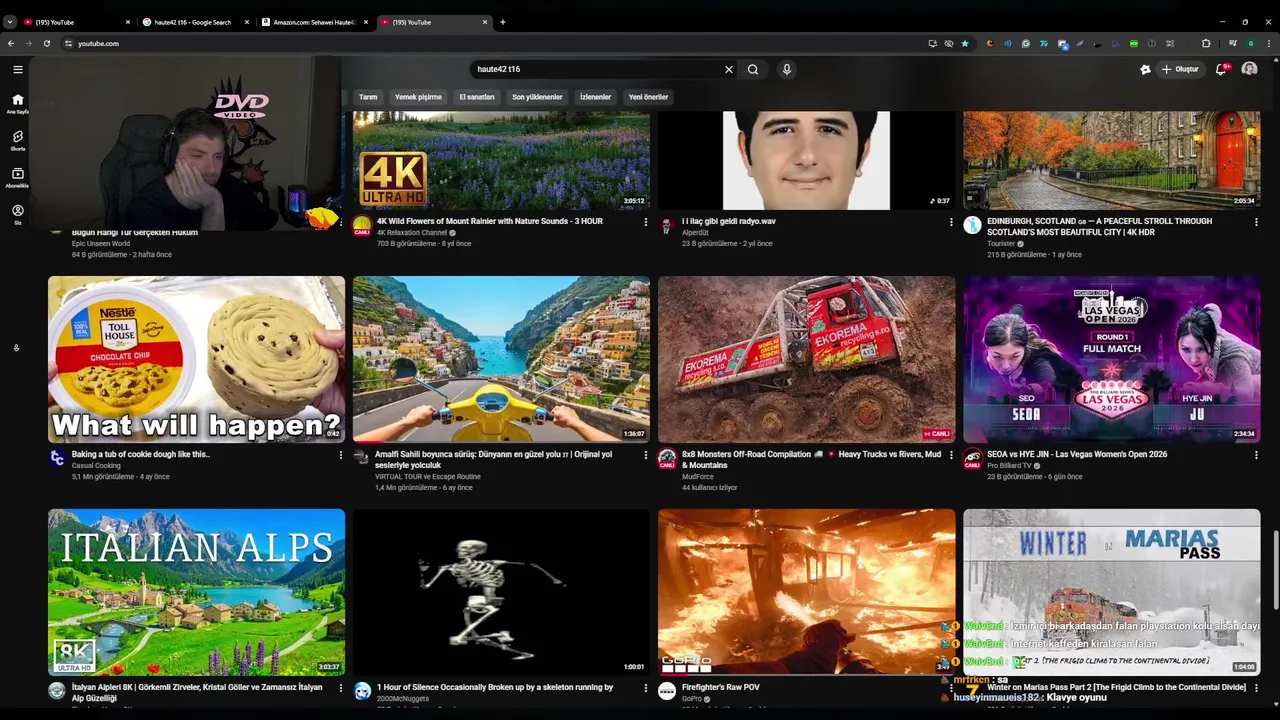View site information icon beside youtube.com

[68, 43]
